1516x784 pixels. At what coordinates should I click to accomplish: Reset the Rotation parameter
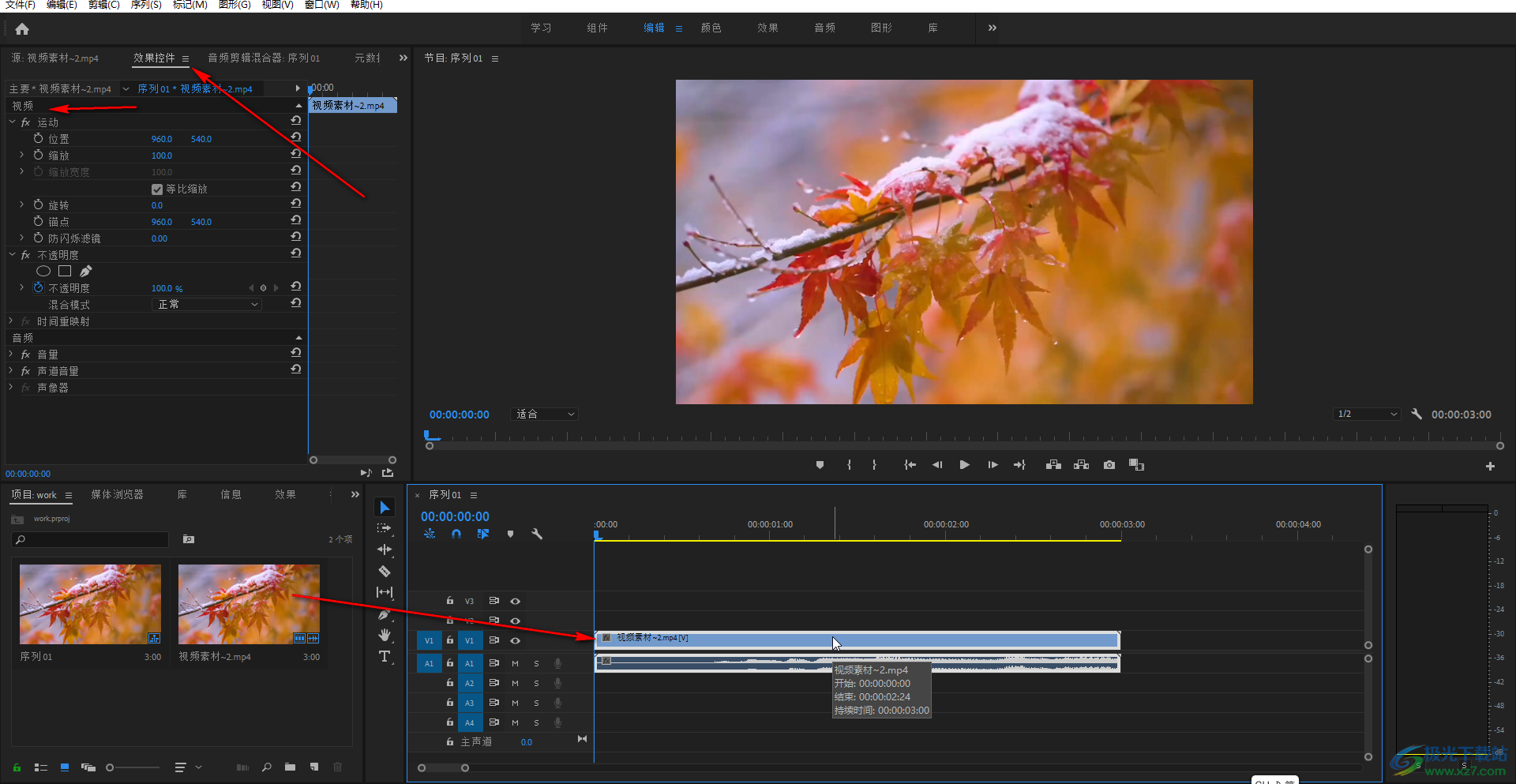[296, 204]
